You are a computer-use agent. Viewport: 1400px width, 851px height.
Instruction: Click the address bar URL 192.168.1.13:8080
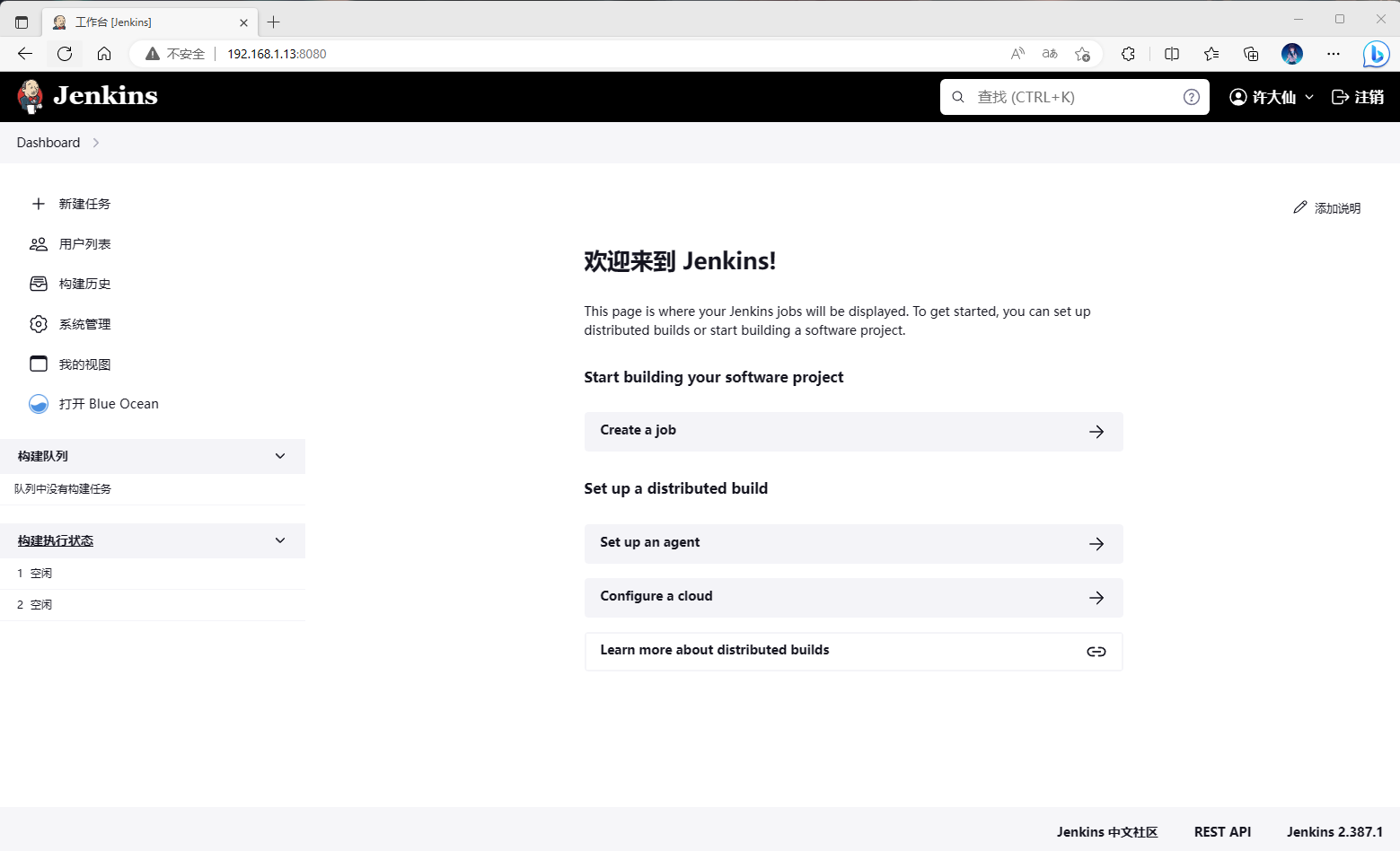[277, 54]
